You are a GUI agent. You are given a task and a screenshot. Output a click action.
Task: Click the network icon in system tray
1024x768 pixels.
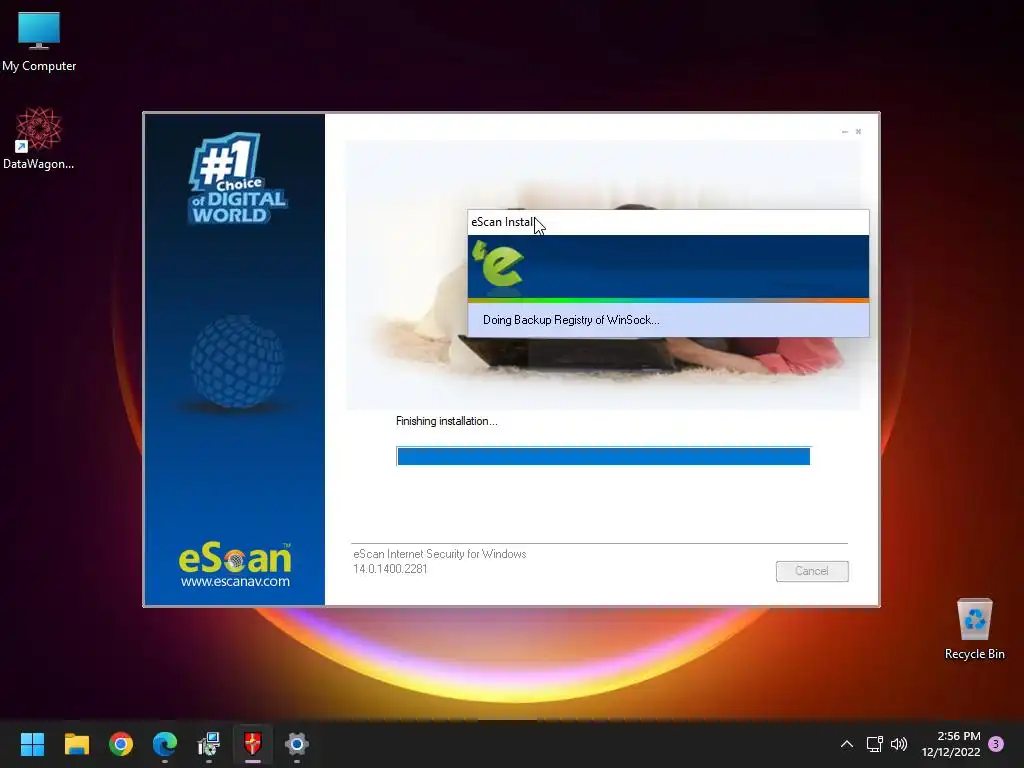coord(874,744)
